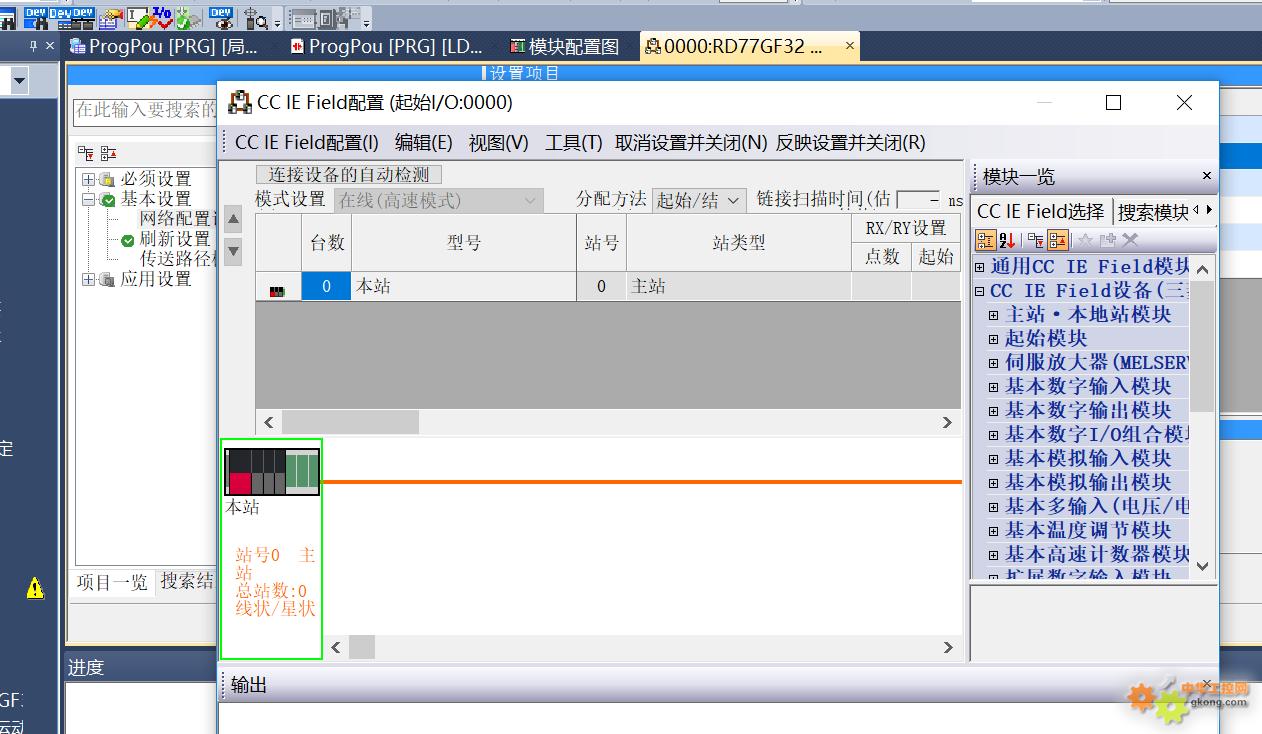
Task: Open the 模式设置 dropdown
Action: click(x=531, y=200)
